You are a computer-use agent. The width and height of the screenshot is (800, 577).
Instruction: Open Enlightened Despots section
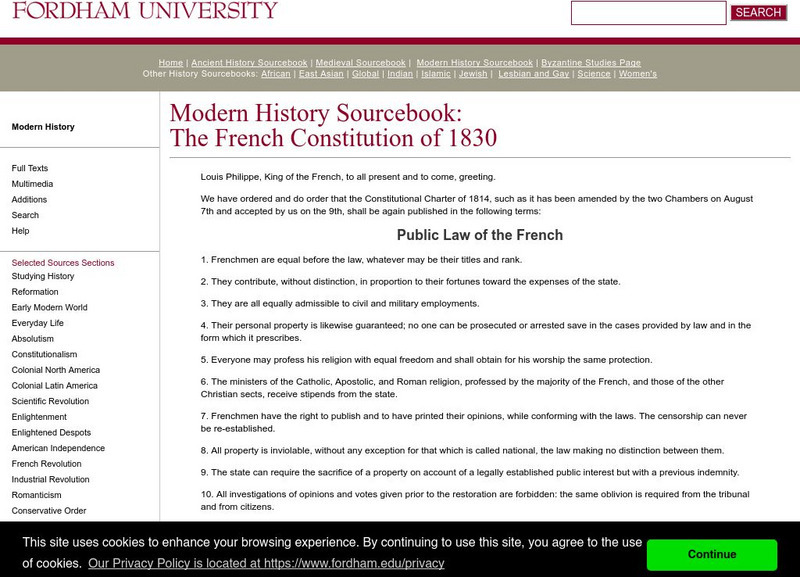tap(51, 433)
